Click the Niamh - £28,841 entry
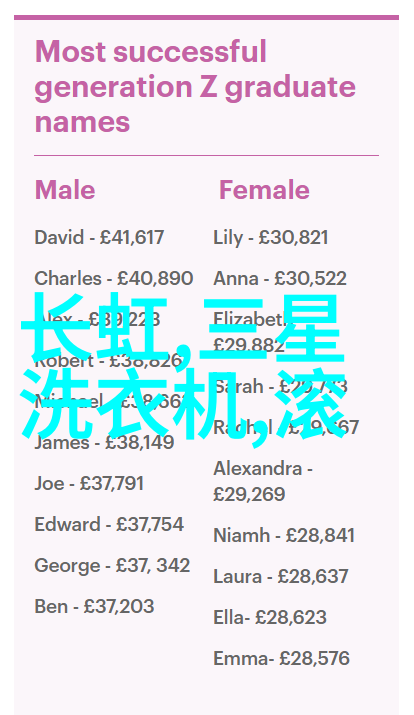 point(284,535)
